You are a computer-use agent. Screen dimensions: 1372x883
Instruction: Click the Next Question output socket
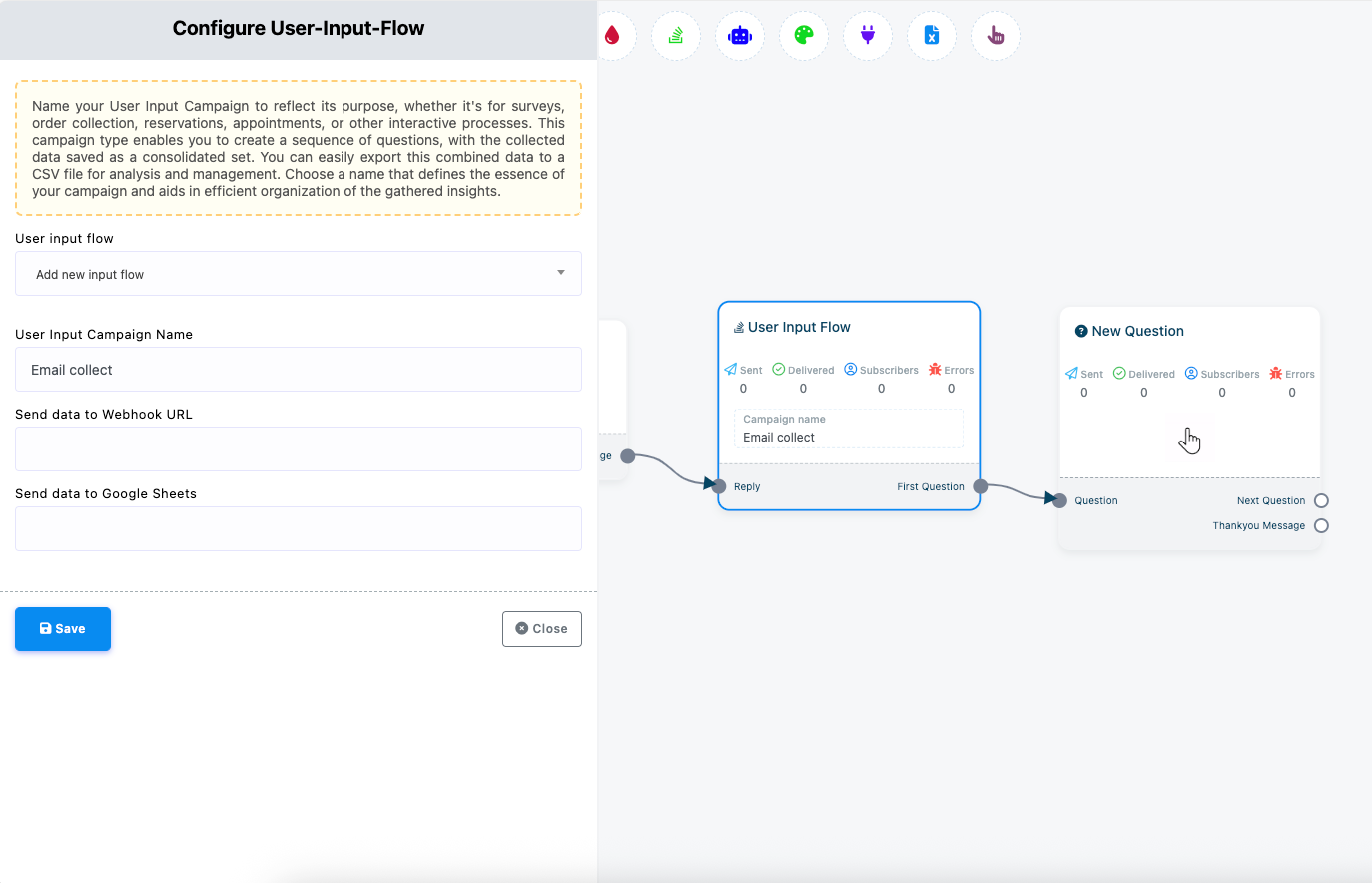pos(1321,501)
